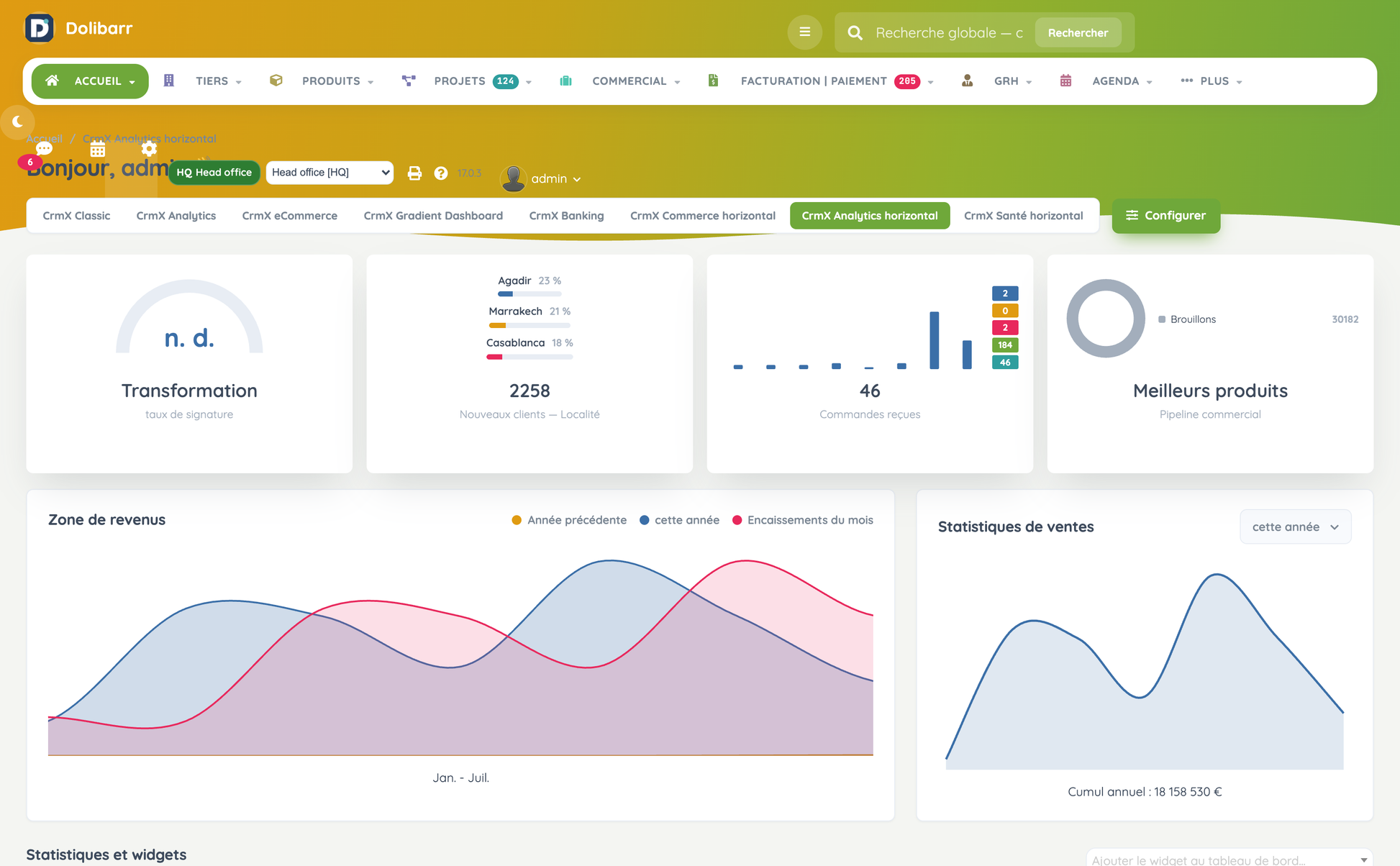
Task: Click the Rechercher button
Action: [1078, 32]
